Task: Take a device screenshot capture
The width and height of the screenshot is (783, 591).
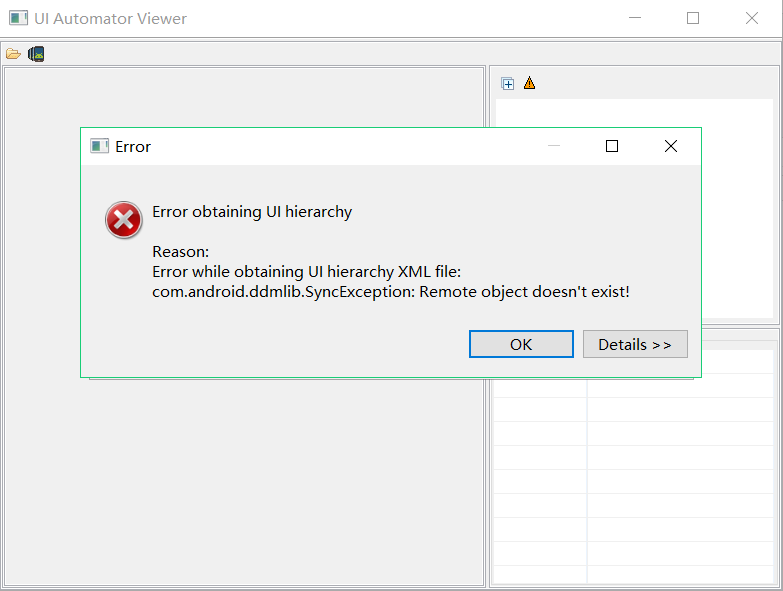Action: (x=36, y=54)
